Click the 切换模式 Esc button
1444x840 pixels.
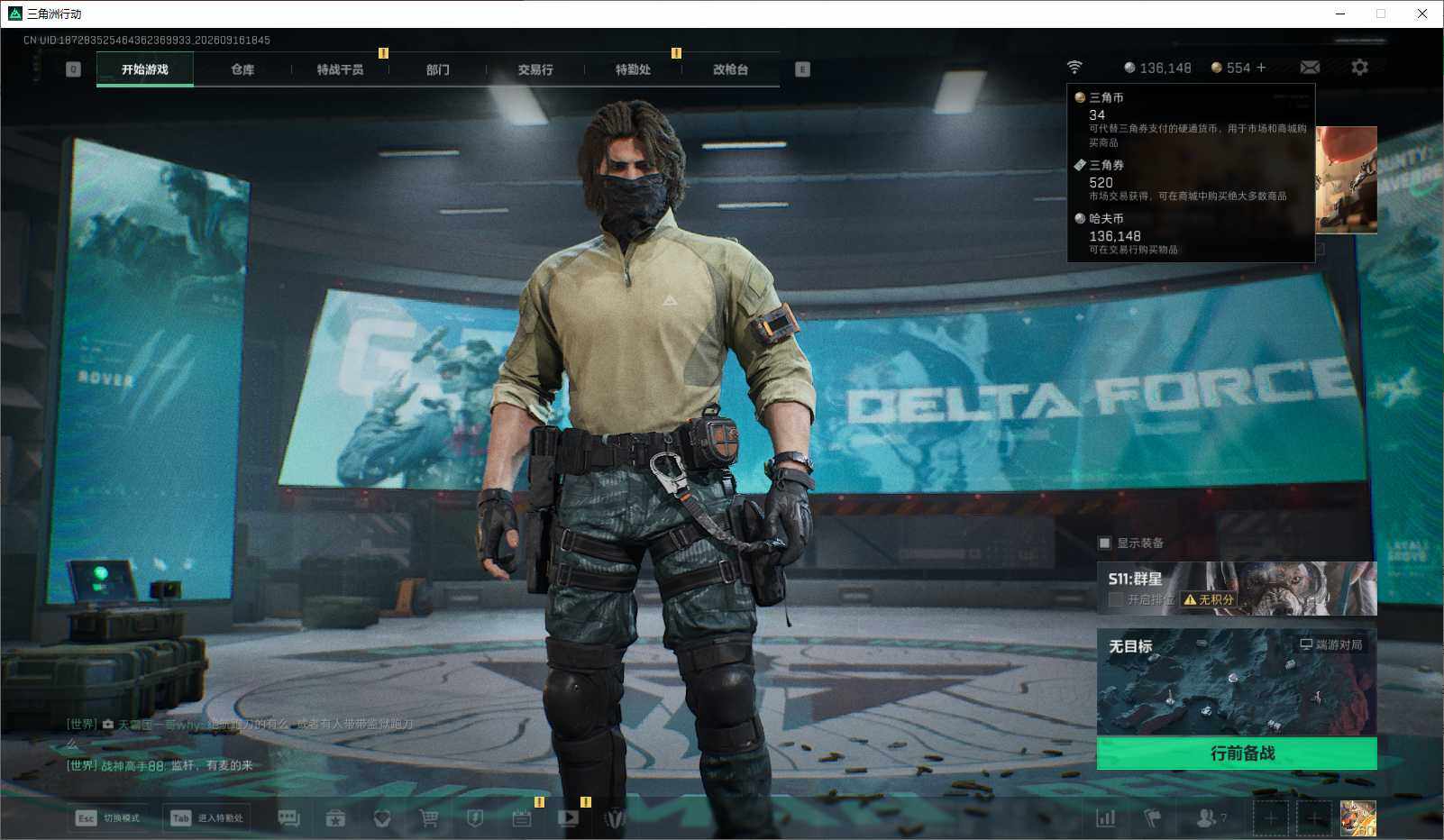[108, 817]
